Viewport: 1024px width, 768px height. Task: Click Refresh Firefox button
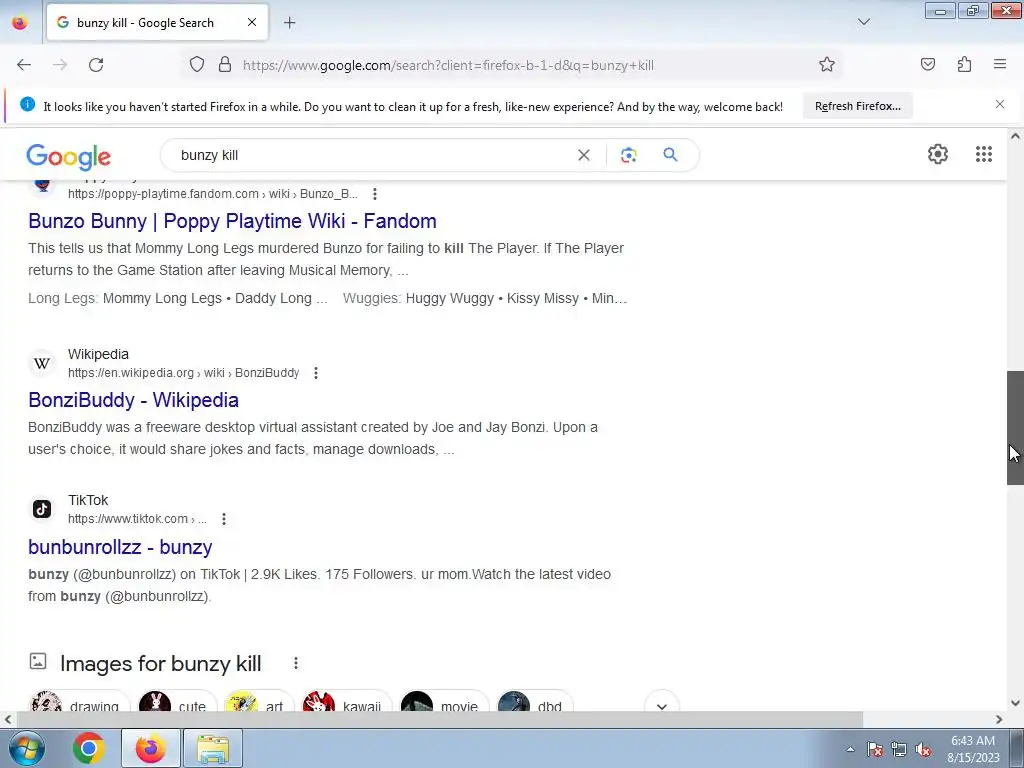click(857, 106)
